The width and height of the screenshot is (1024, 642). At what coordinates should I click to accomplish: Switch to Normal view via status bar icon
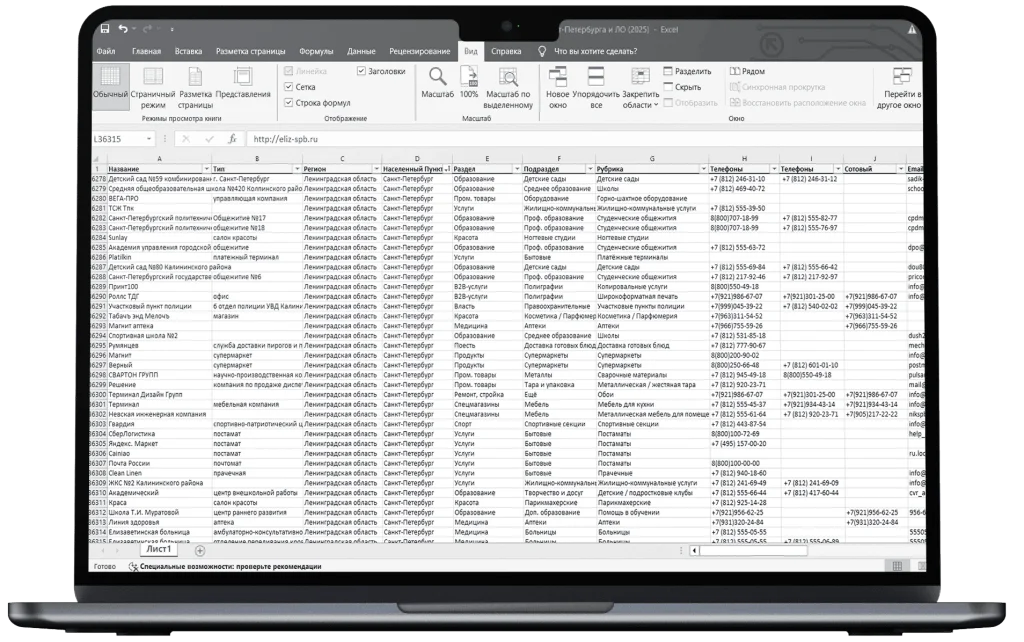[897, 566]
